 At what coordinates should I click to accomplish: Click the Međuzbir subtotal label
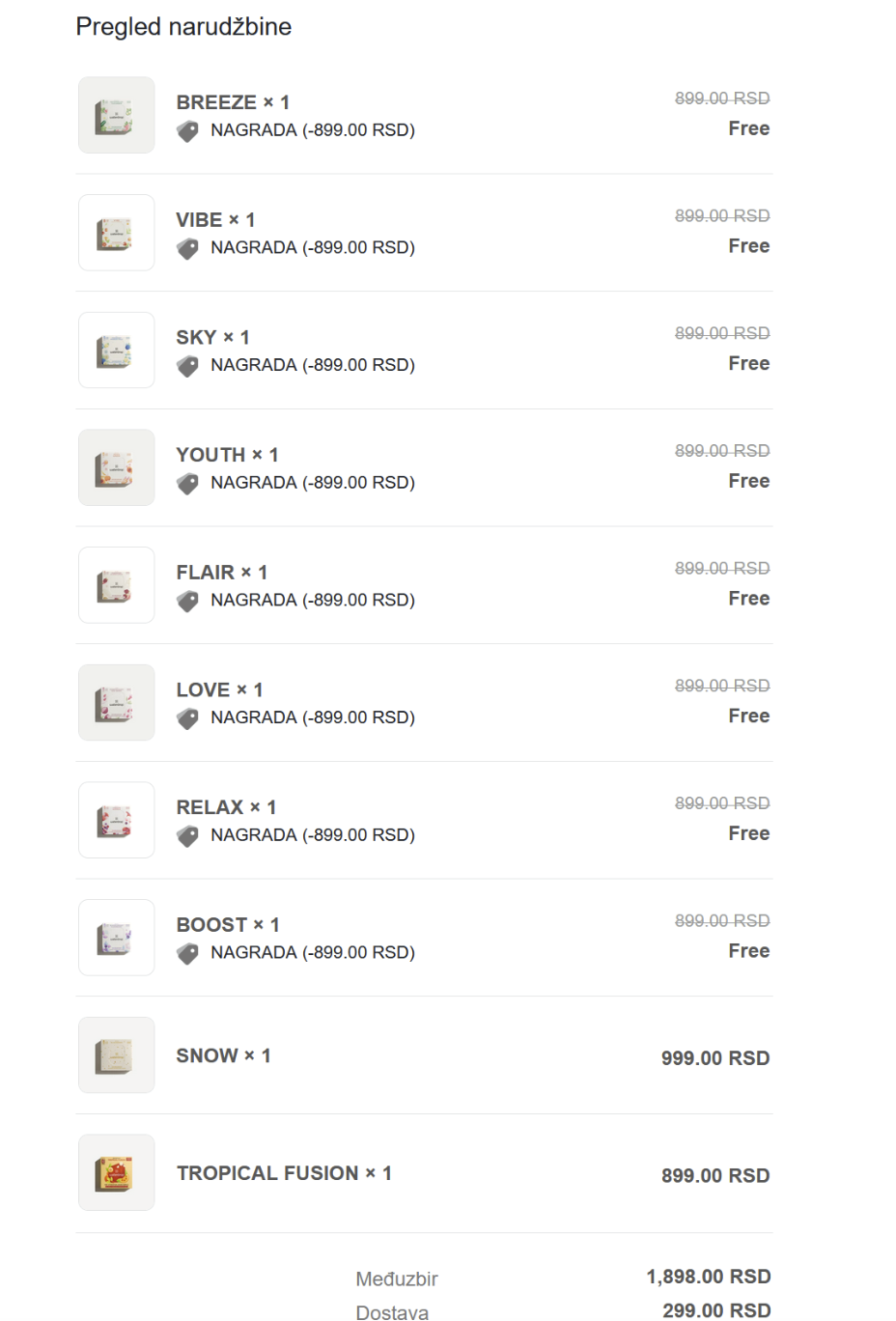[397, 1279]
